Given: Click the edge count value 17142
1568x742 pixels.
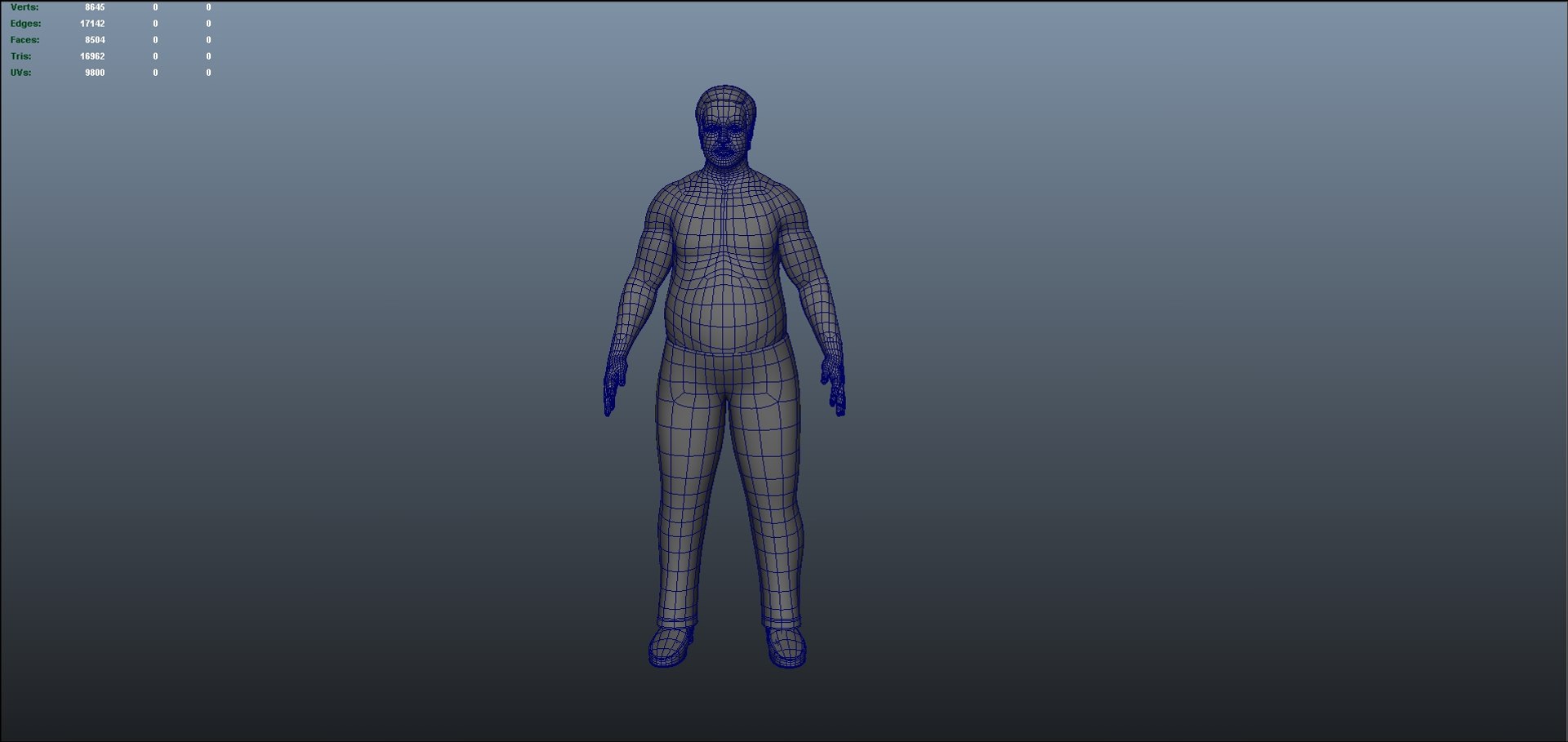Looking at the screenshot, I should coord(92,24).
